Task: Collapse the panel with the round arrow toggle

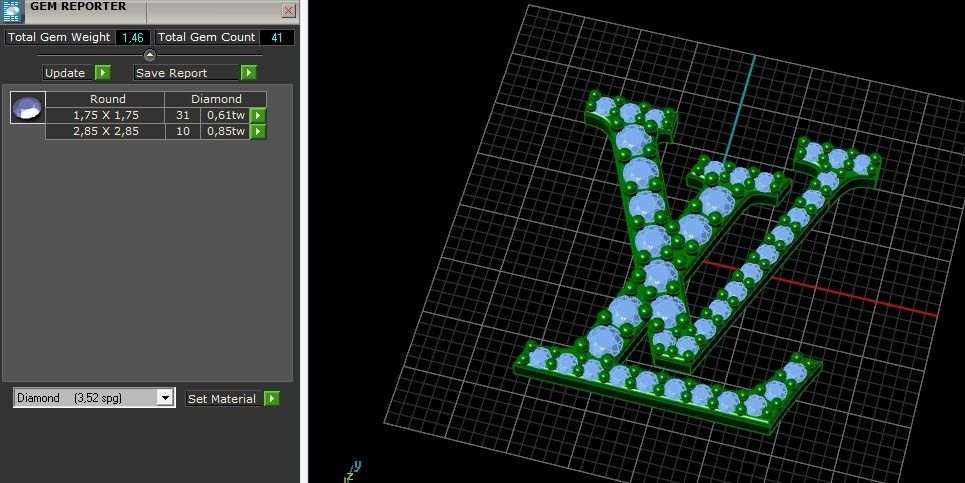Action: click(150, 55)
